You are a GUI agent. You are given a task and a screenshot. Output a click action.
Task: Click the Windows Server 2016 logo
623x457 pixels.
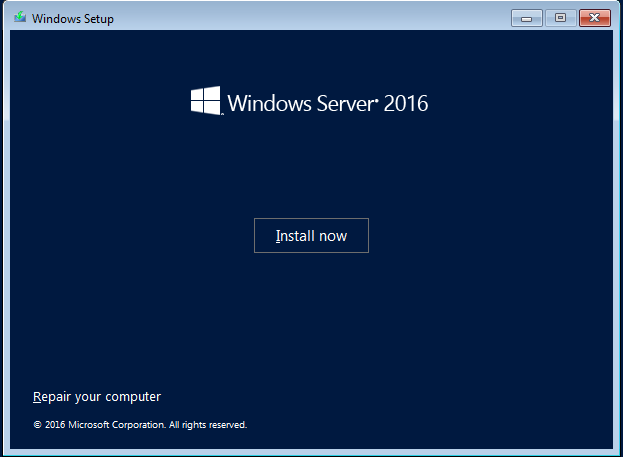tap(205, 101)
